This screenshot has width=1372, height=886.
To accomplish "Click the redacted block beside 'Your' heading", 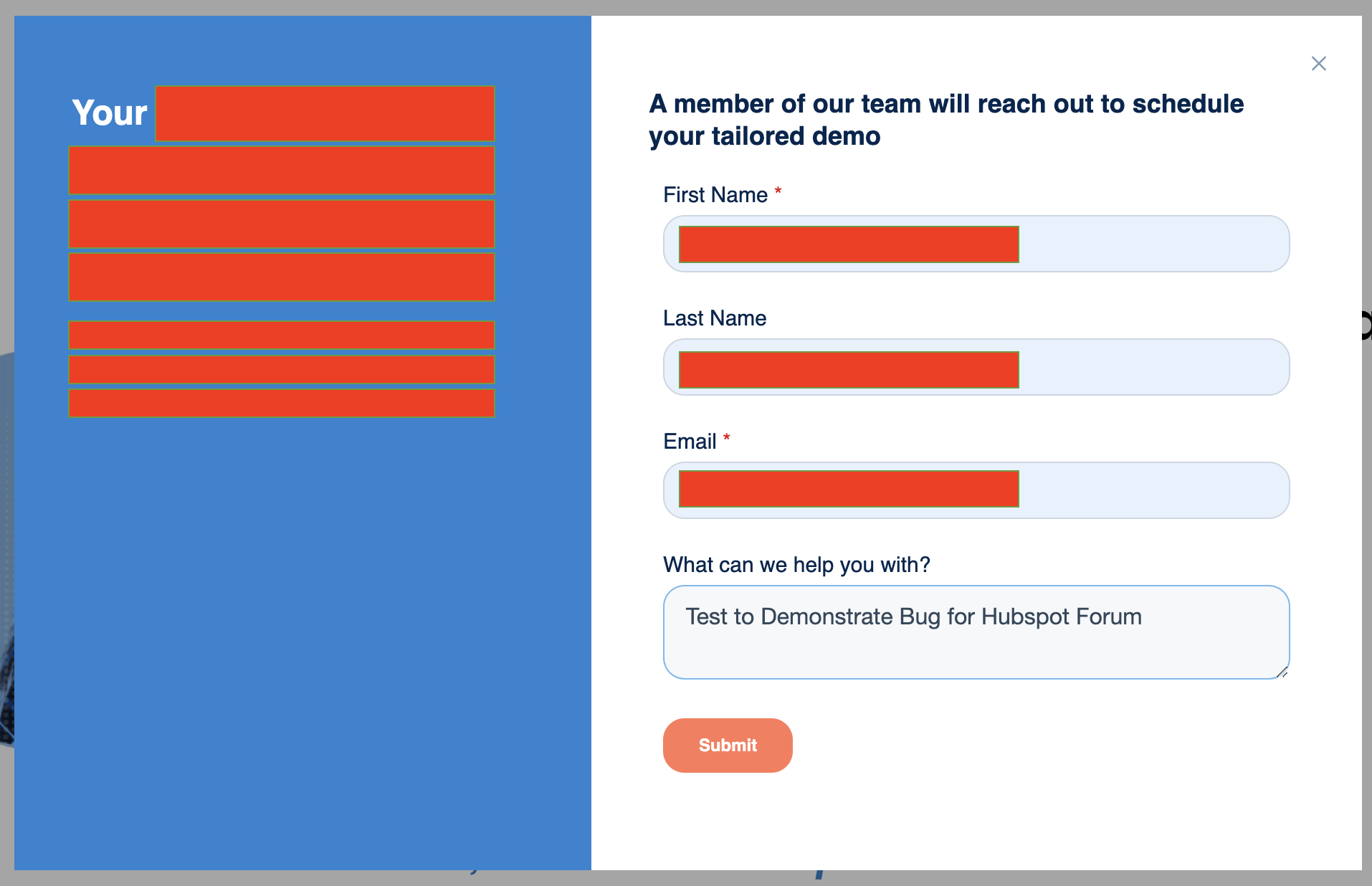I will click(325, 113).
